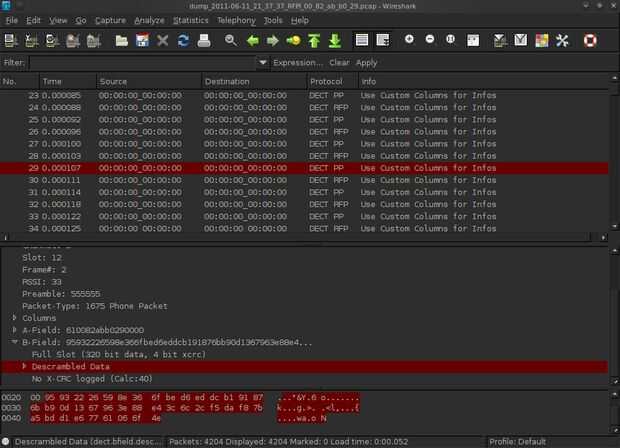Viewport: 620px width, 448px height.
Task: Edit display filters toolbar icon
Action: (x=521, y=40)
